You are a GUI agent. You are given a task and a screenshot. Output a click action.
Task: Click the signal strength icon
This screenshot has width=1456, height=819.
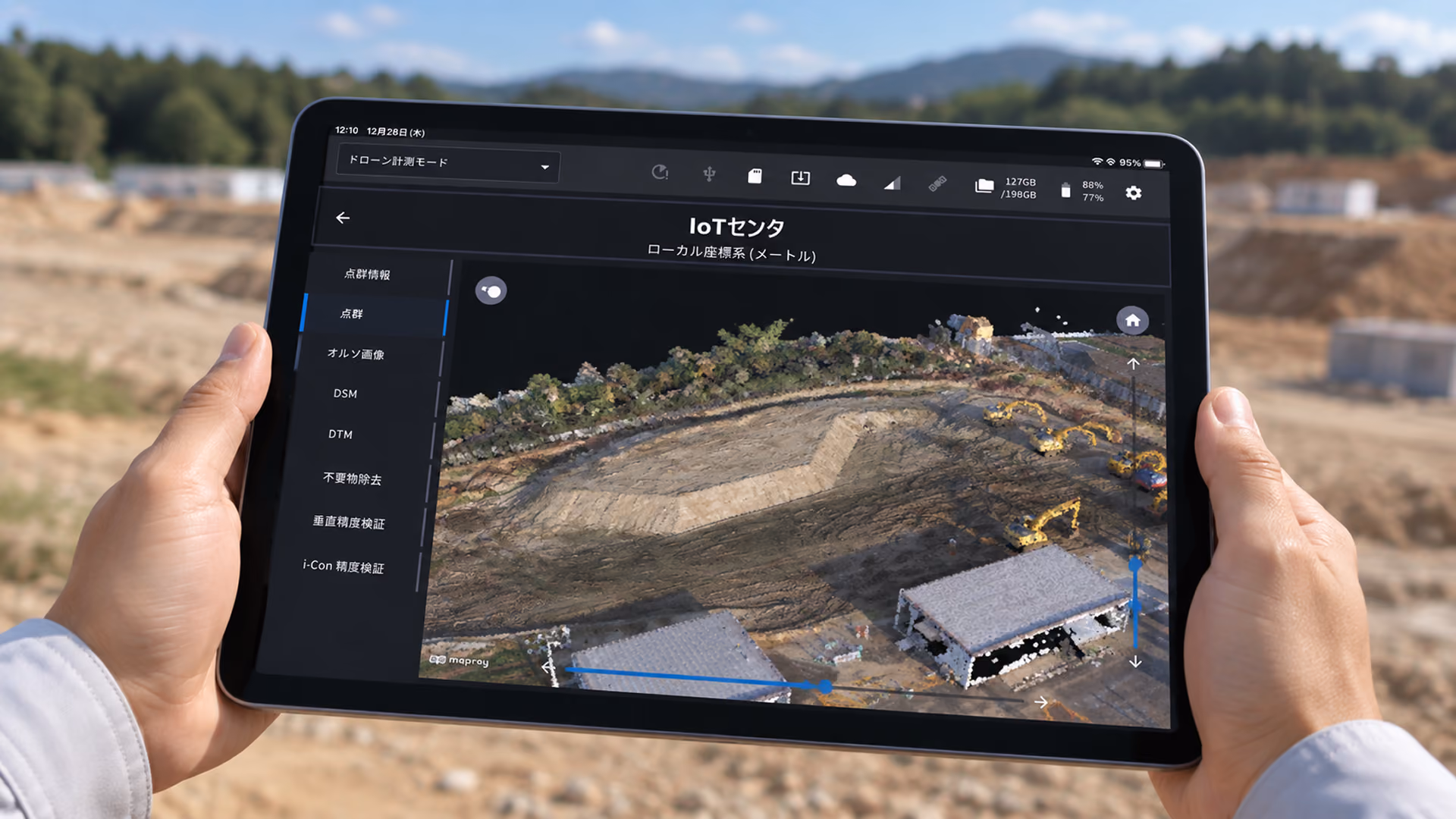click(x=892, y=183)
